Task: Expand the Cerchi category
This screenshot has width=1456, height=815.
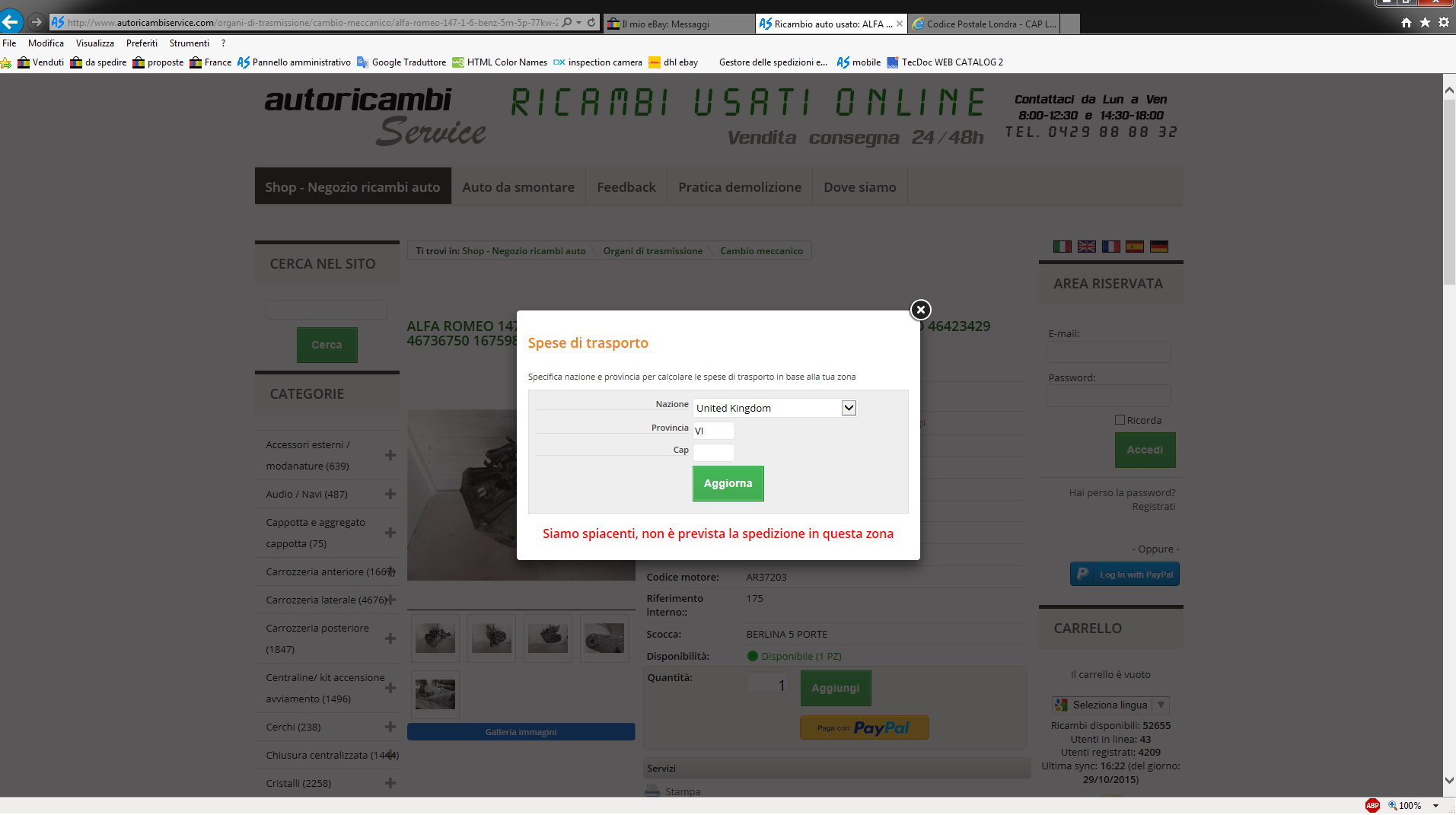Action: [390, 727]
